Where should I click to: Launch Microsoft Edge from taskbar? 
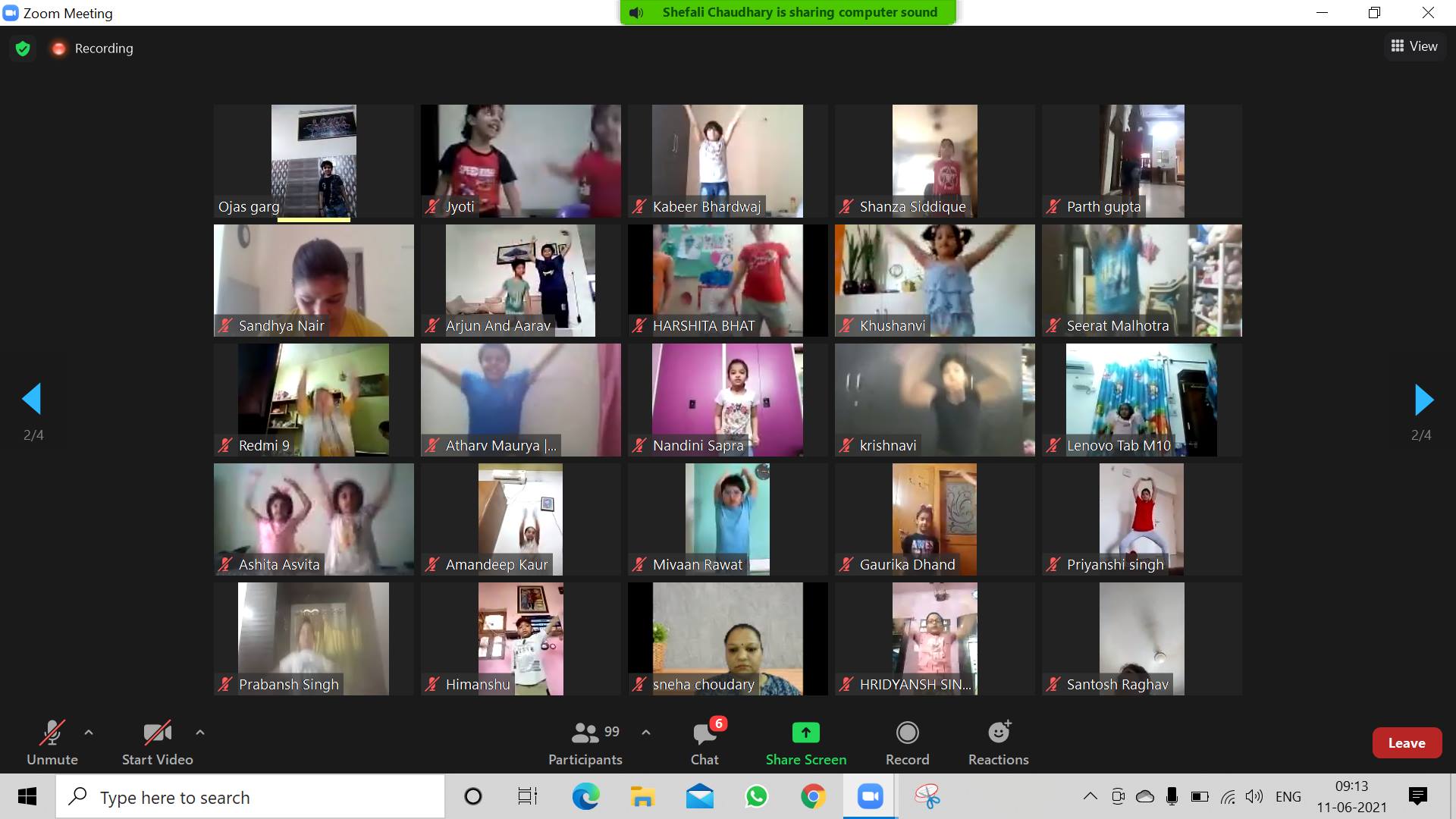point(585,796)
